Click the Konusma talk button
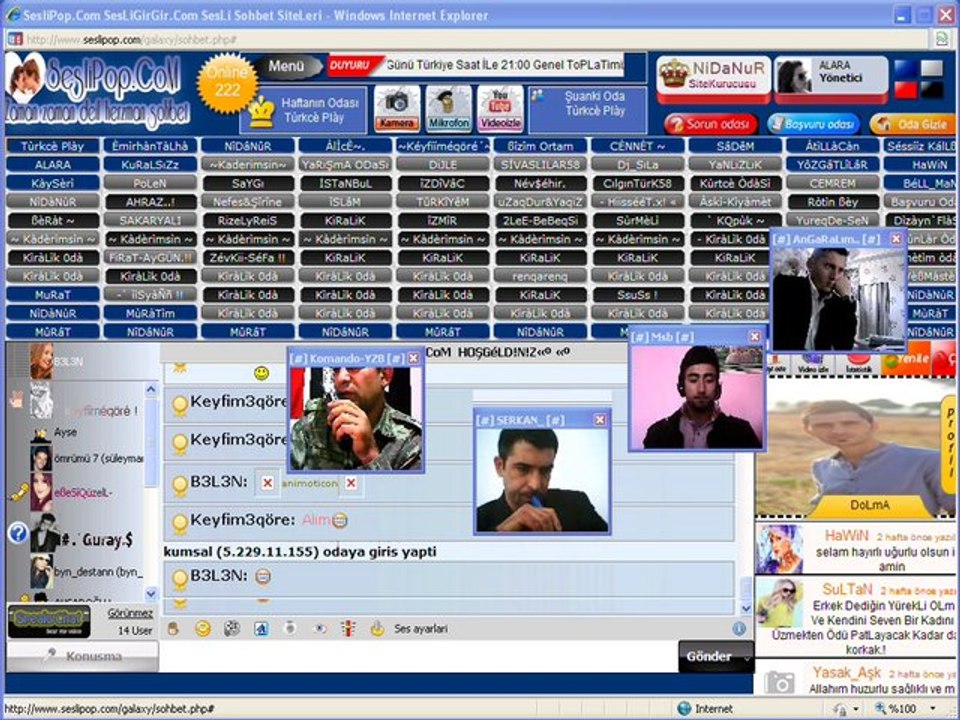This screenshot has width=960, height=720. [82, 656]
